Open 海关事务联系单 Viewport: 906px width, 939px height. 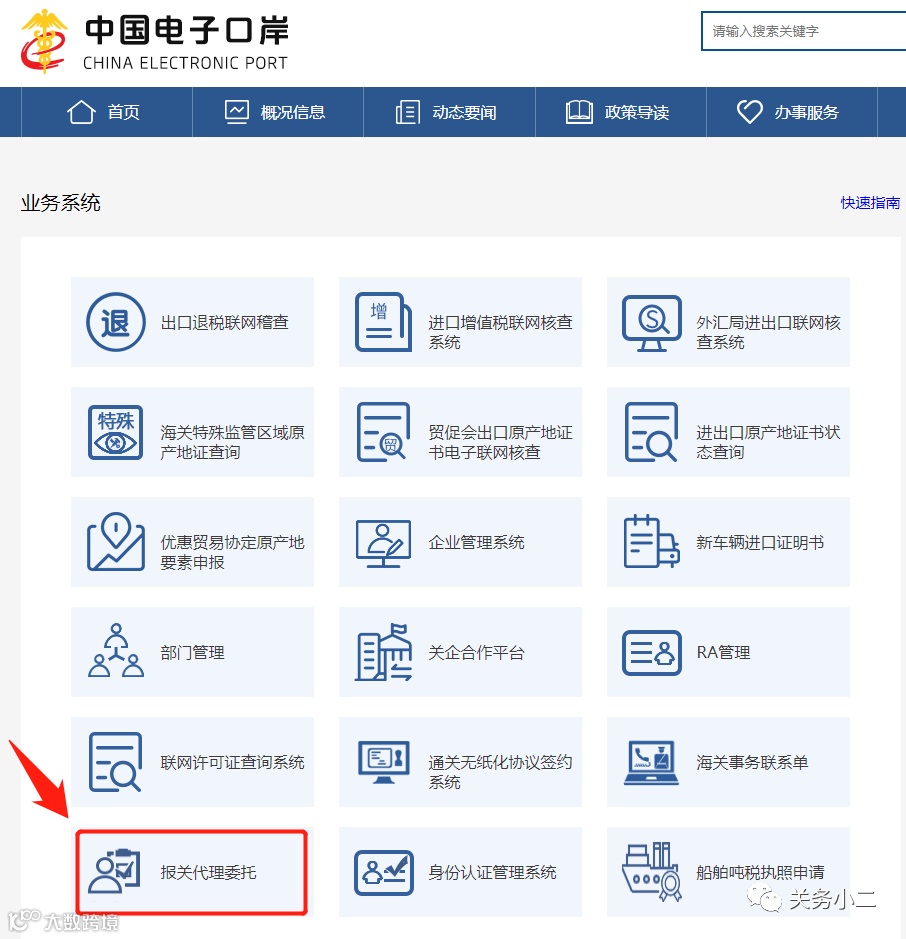point(728,762)
